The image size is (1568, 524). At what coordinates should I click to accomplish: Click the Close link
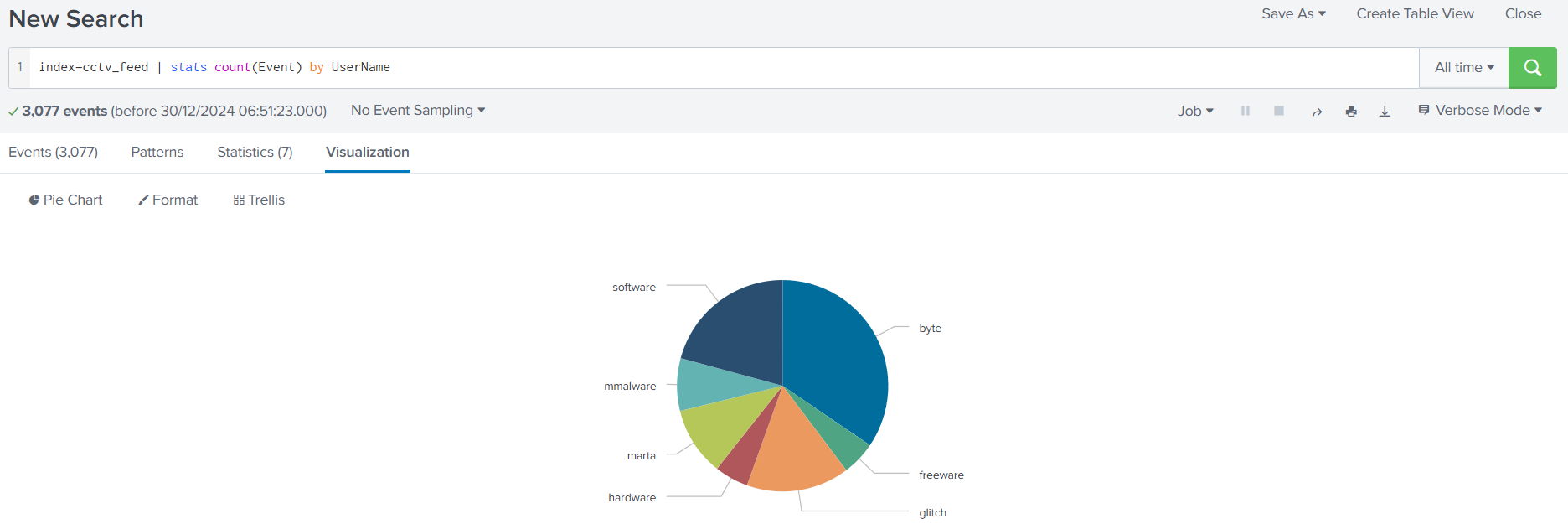point(1523,13)
